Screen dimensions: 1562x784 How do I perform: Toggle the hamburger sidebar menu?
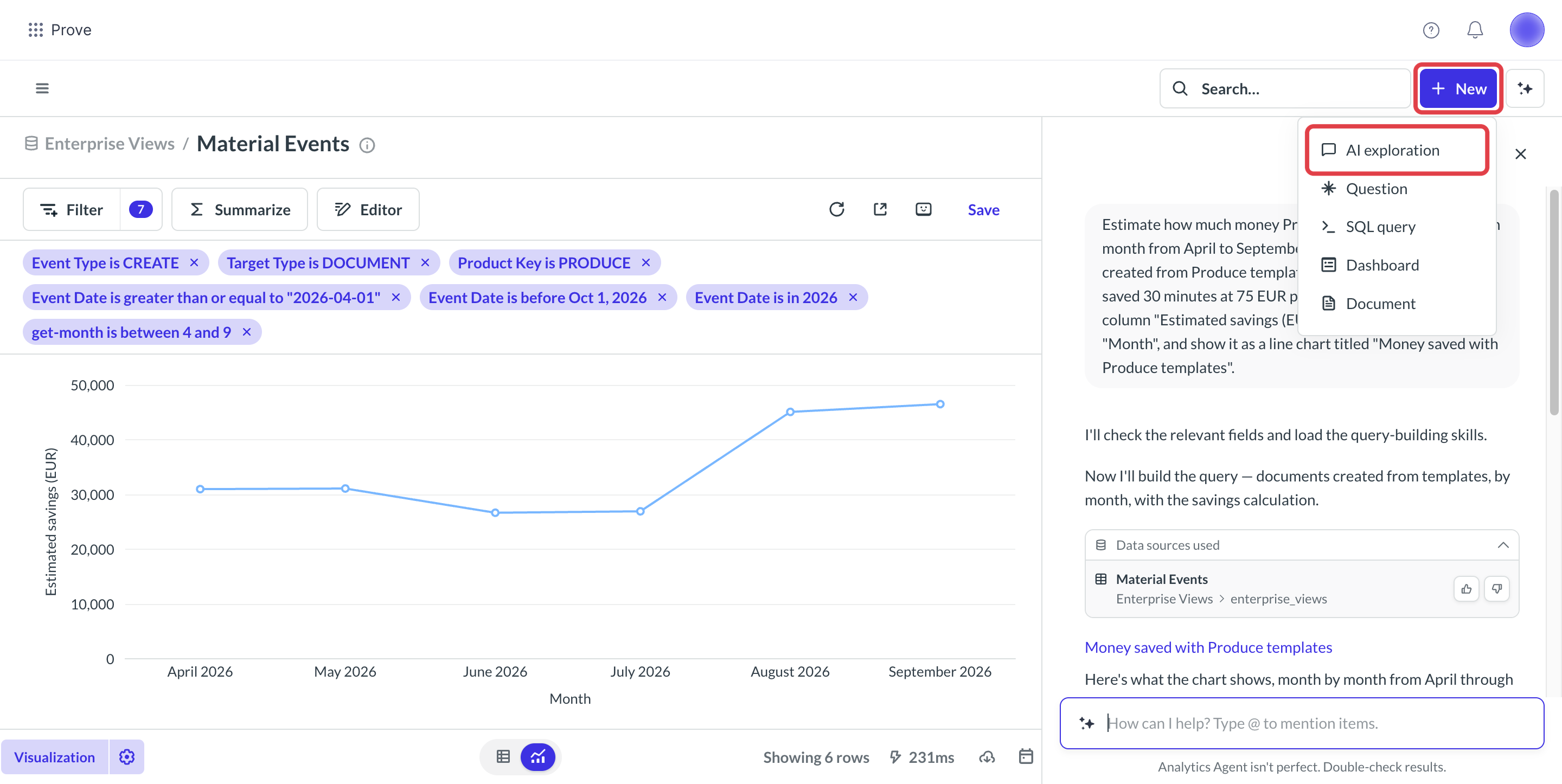pos(42,88)
